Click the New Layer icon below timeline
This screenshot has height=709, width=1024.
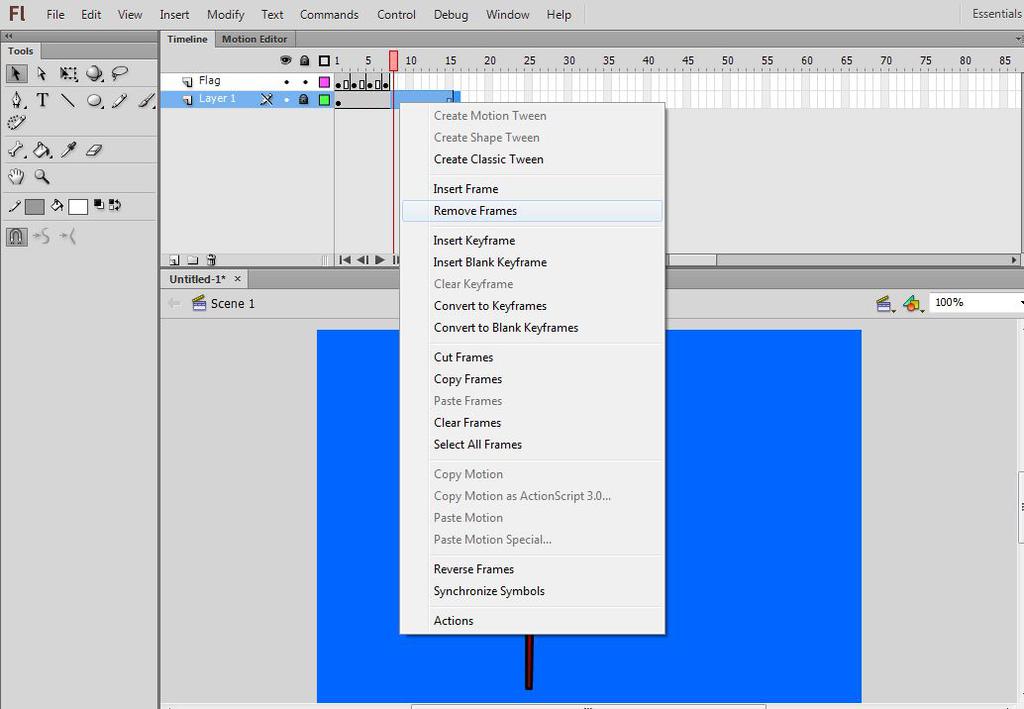[173, 260]
